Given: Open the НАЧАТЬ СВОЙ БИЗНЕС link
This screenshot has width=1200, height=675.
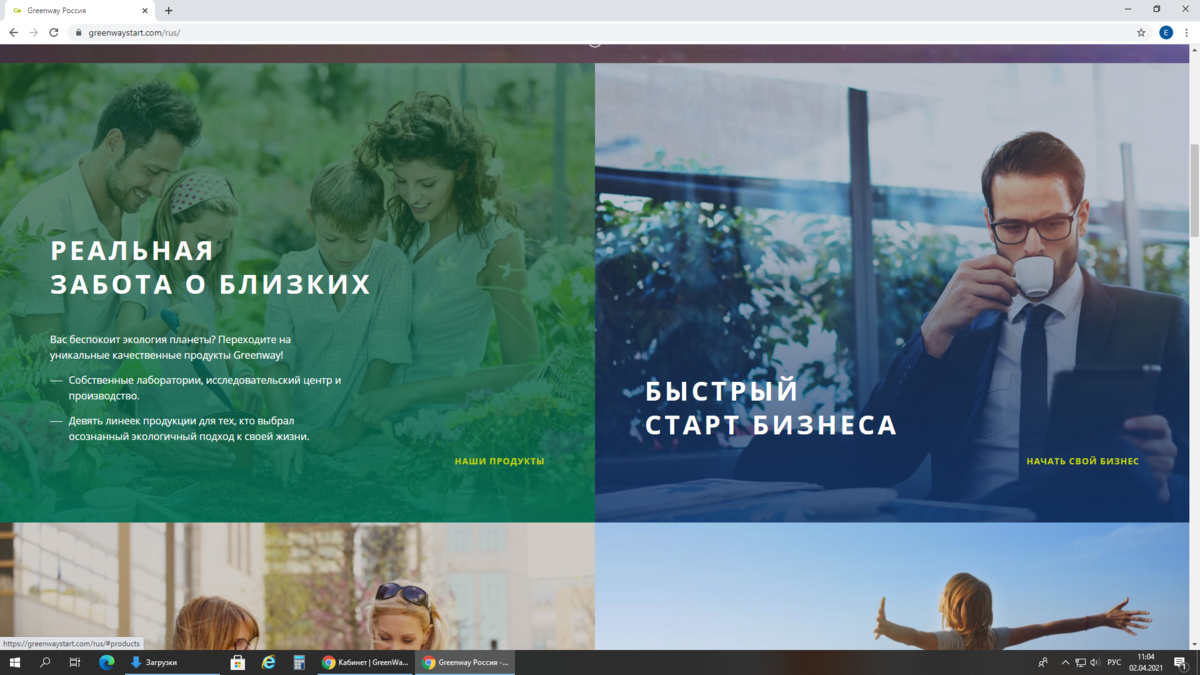Looking at the screenshot, I should (x=1082, y=461).
